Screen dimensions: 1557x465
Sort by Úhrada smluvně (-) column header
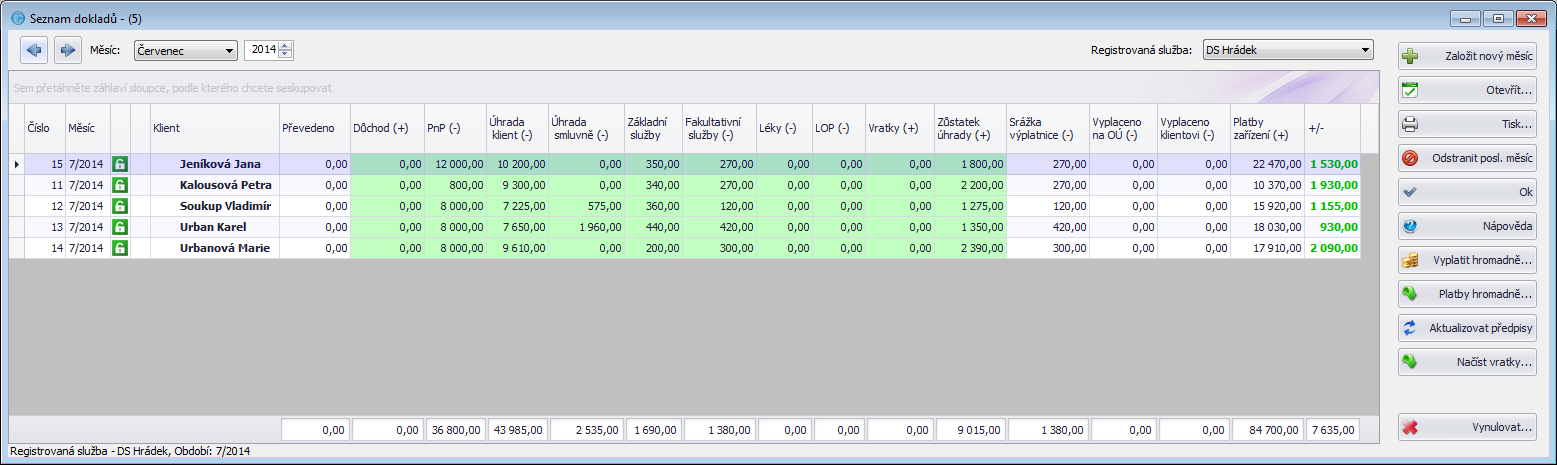(586, 128)
